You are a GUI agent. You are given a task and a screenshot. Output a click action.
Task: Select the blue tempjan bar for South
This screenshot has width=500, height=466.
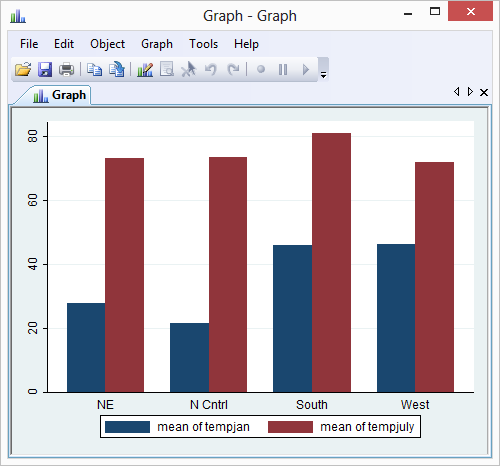[292, 318]
